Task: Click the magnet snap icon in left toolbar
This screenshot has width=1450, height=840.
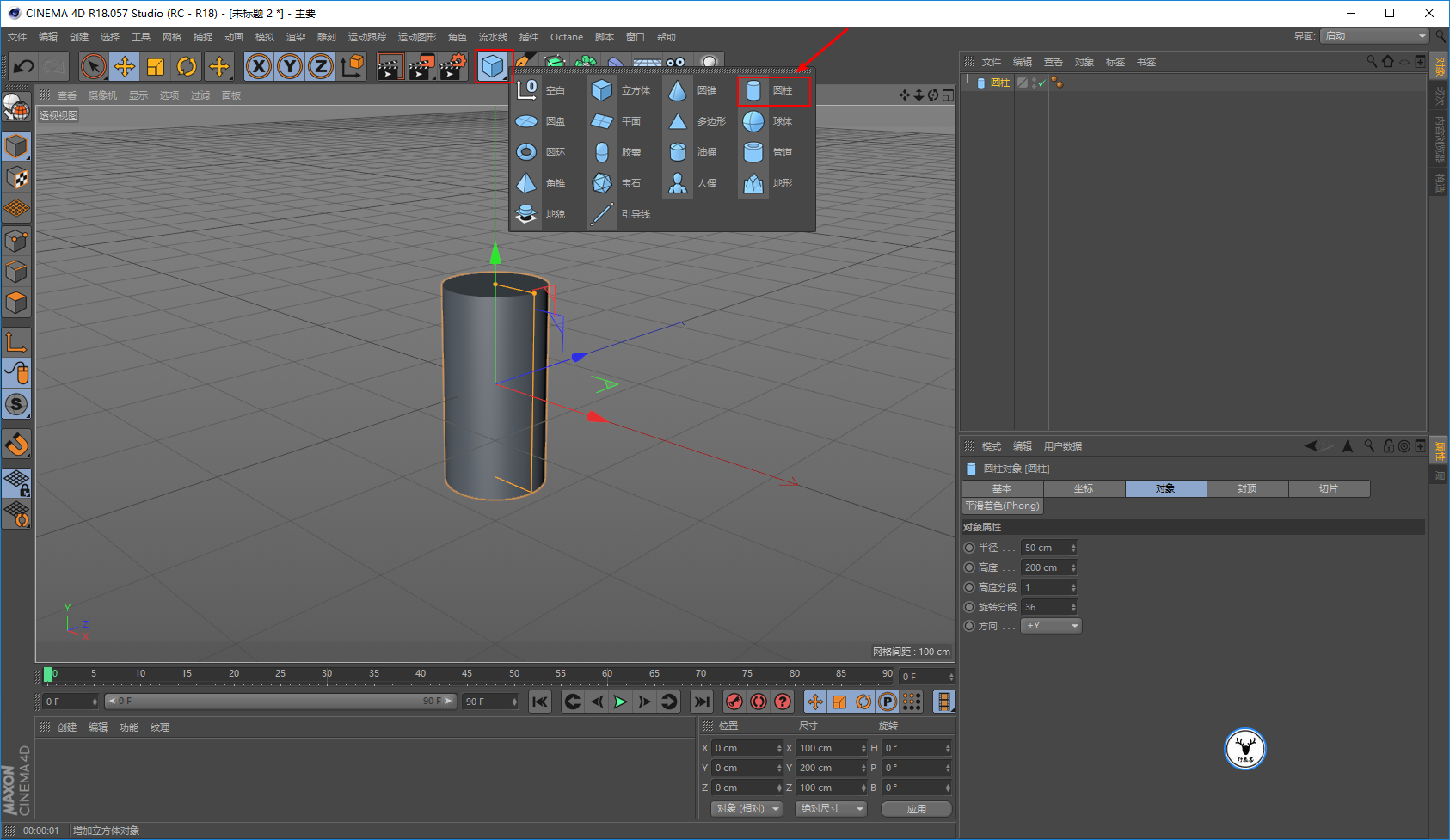Action: (x=16, y=445)
